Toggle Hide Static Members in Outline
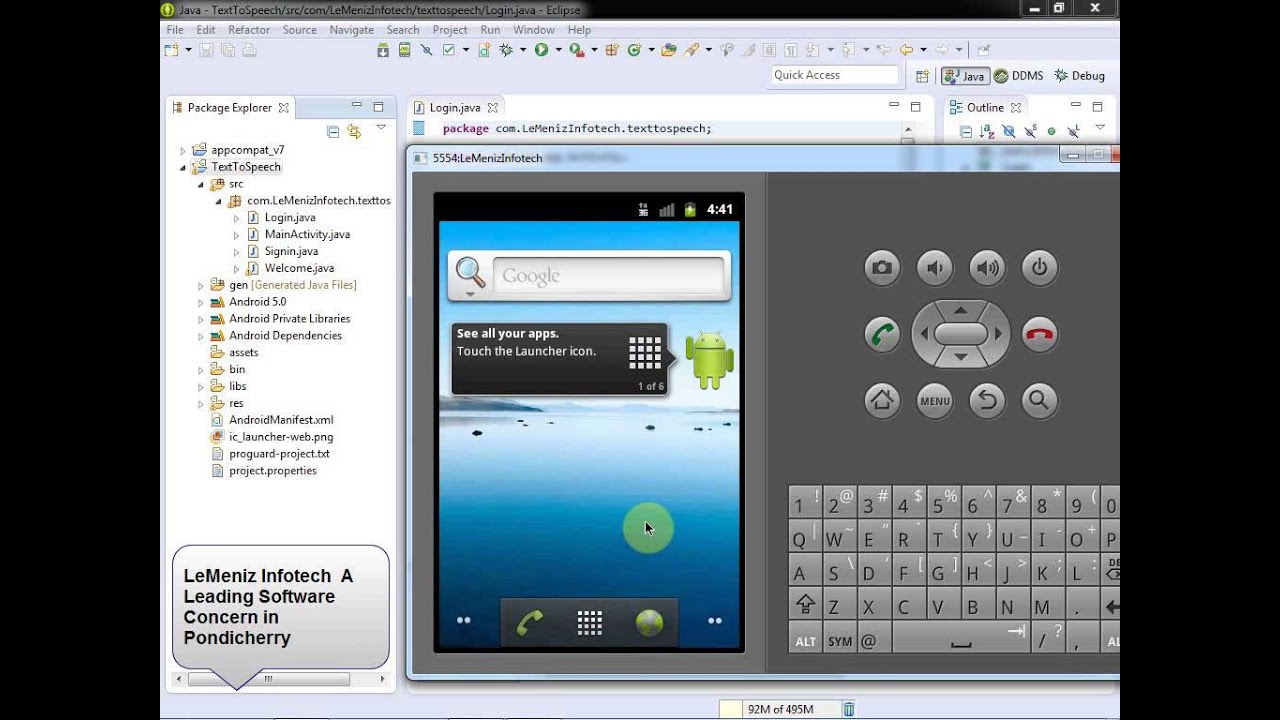The width and height of the screenshot is (1280, 720). (x=1031, y=131)
